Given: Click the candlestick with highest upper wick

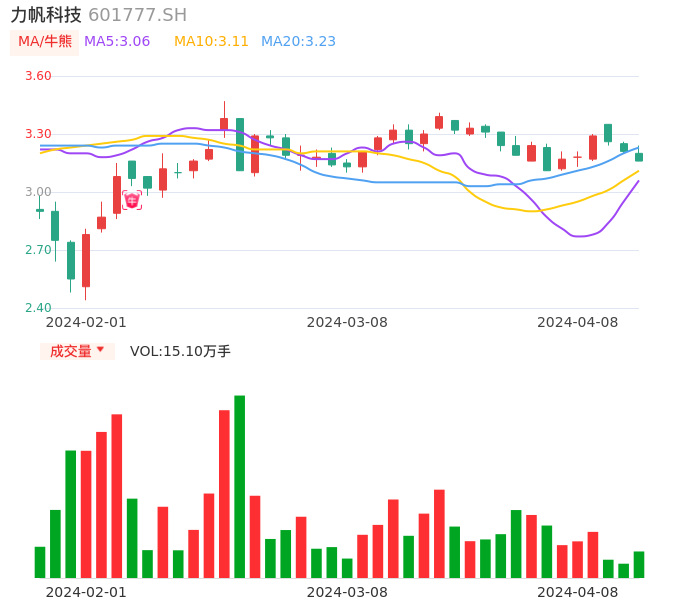Looking at the screenshot, I should [224, 120].
